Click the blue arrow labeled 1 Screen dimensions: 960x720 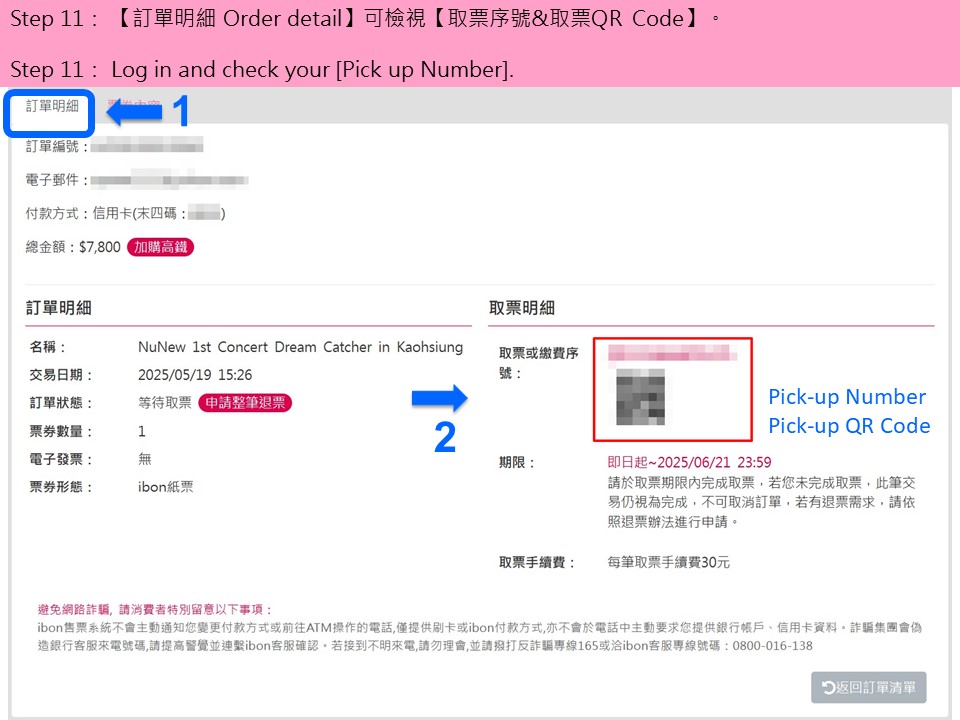click(x=134, y=111)
